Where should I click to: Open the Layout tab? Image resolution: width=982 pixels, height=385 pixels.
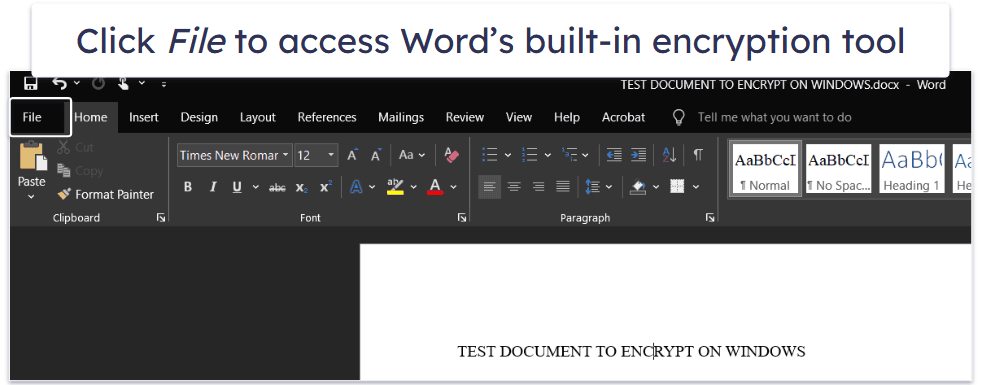pos(257,117)
